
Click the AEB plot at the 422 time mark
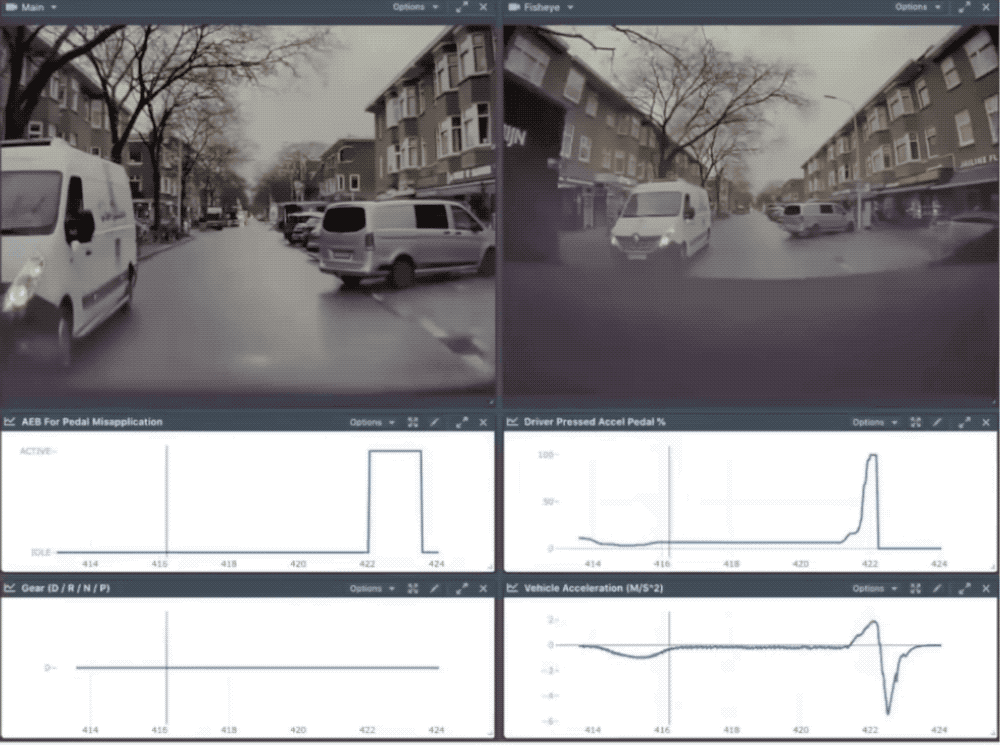(x=368, y=500)
